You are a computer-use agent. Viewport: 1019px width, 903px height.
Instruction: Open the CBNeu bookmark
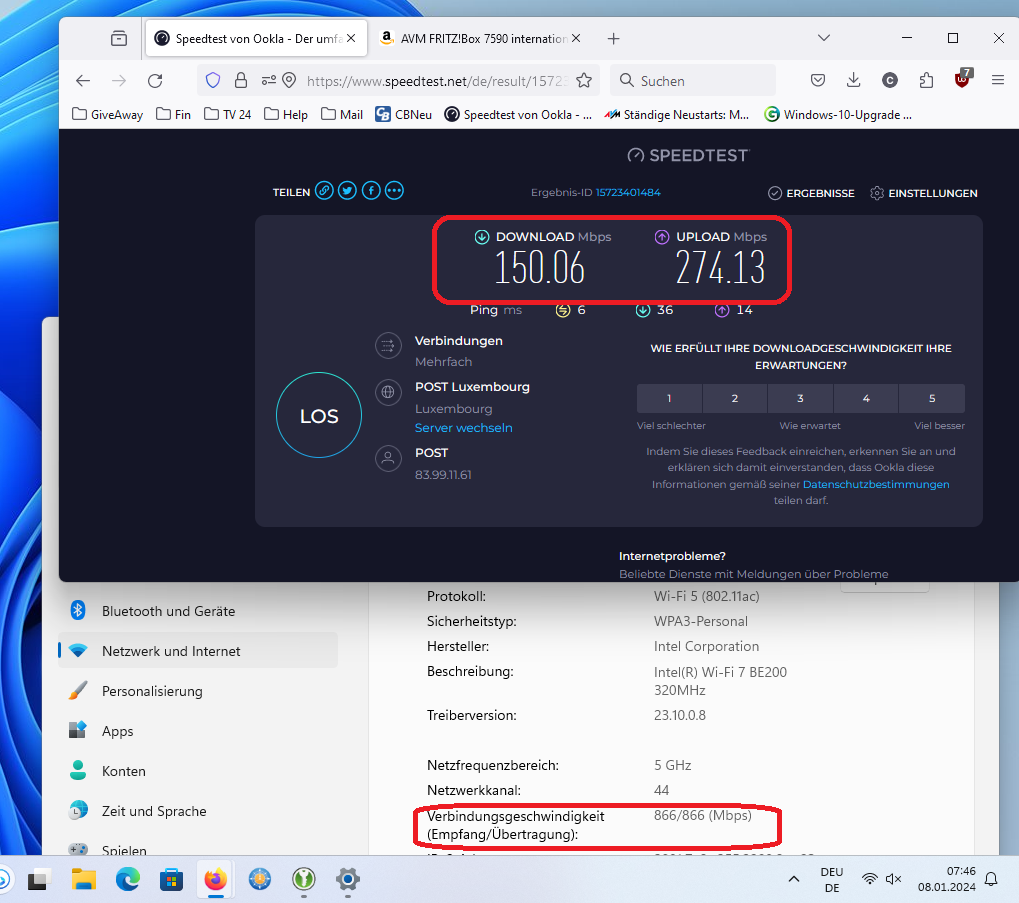coord(404,114)
